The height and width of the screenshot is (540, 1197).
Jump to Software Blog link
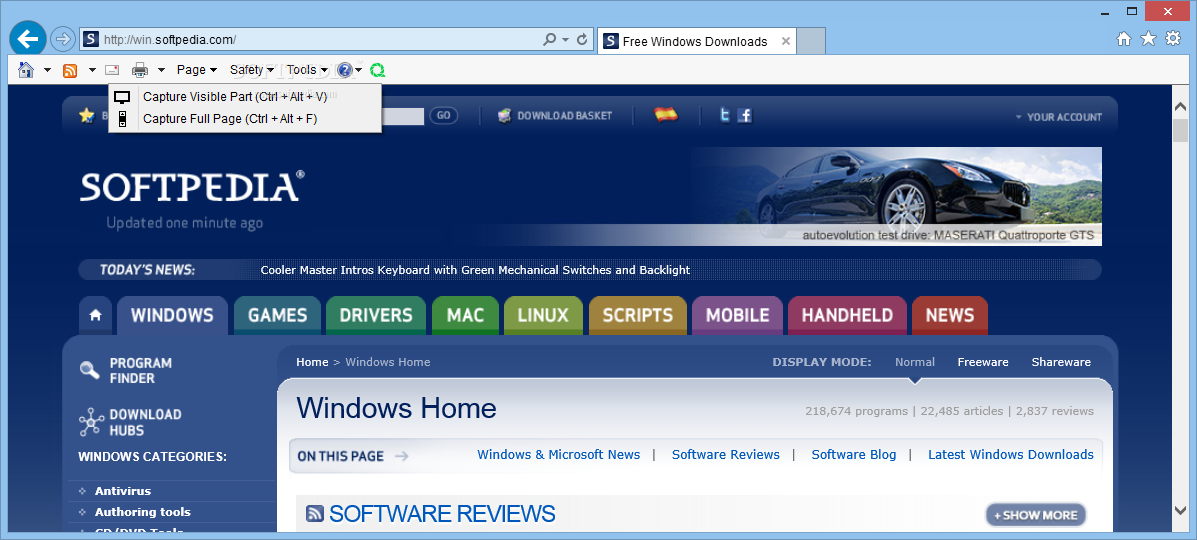pyautogui.click(x=853, y=454)
